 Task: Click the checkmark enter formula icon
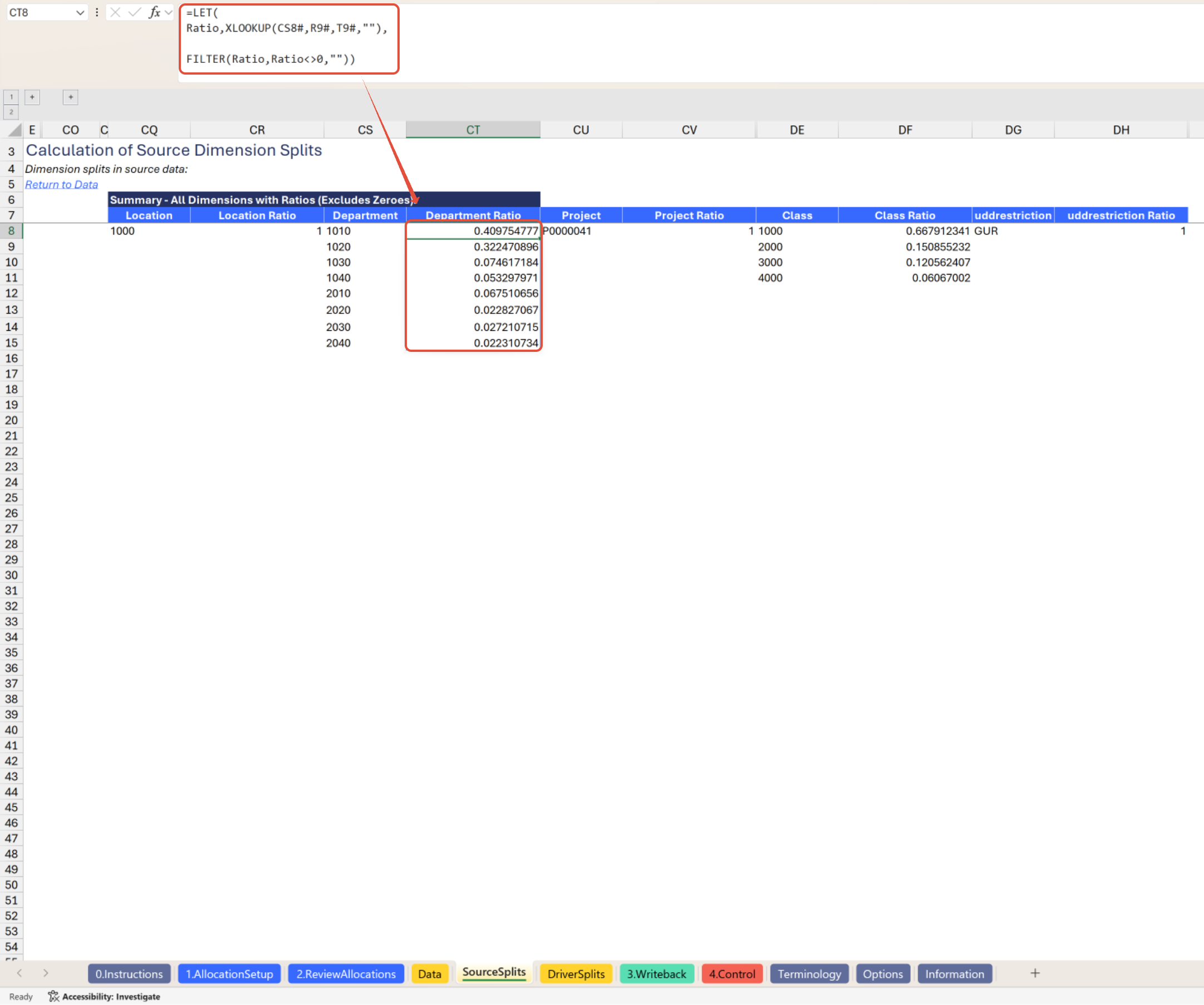pyautogui.click(x=135, y=12)
